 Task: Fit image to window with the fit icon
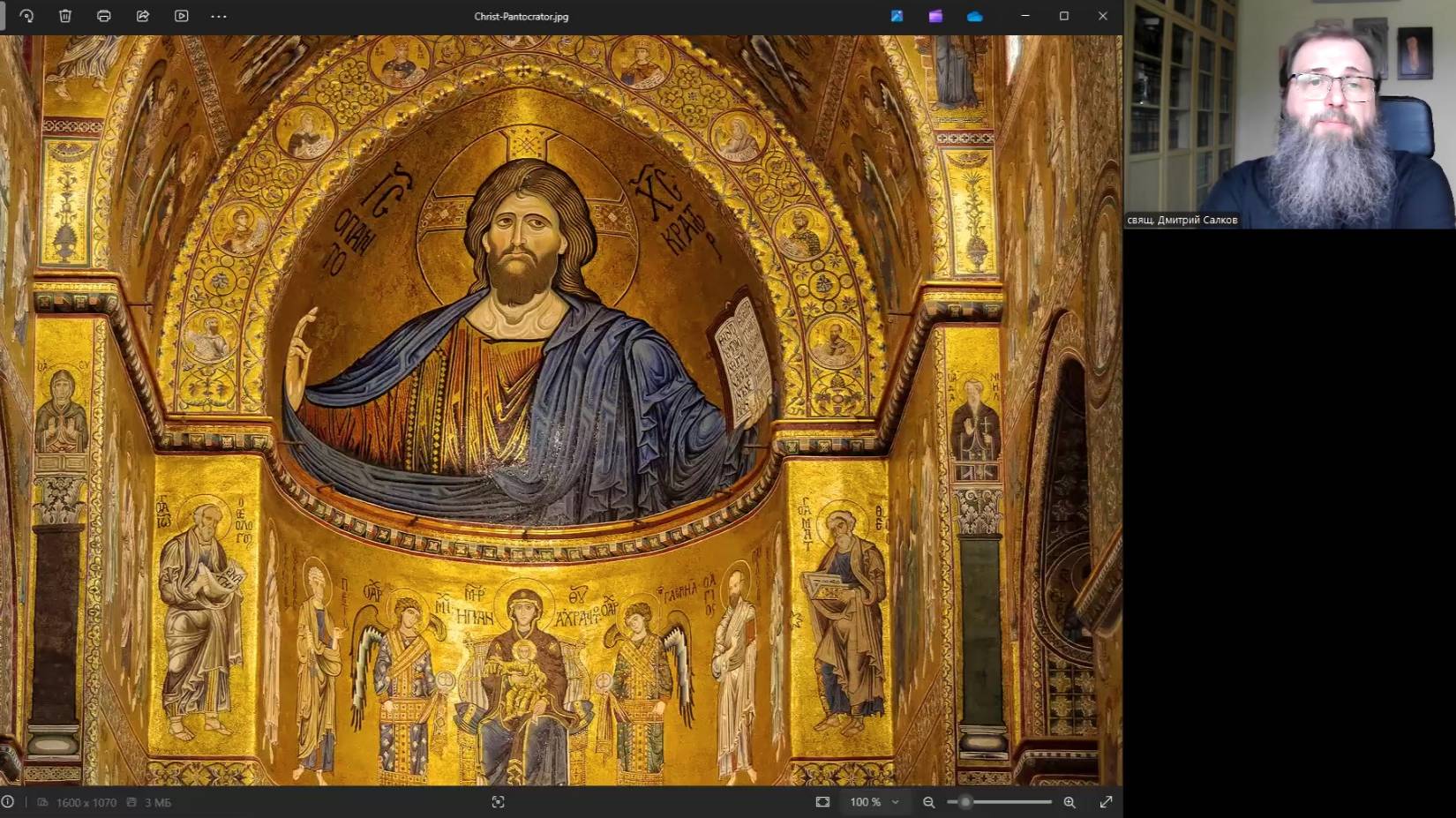coord(822,801)
